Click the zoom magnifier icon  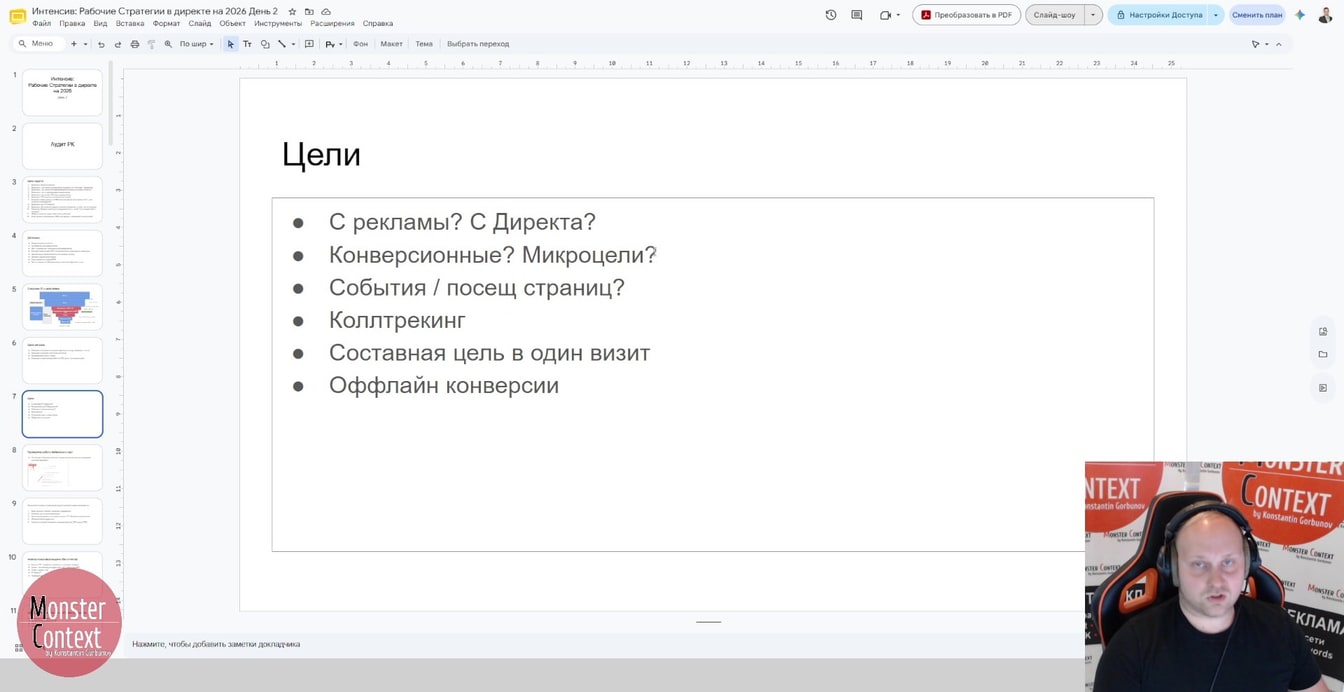pos(168,44)
